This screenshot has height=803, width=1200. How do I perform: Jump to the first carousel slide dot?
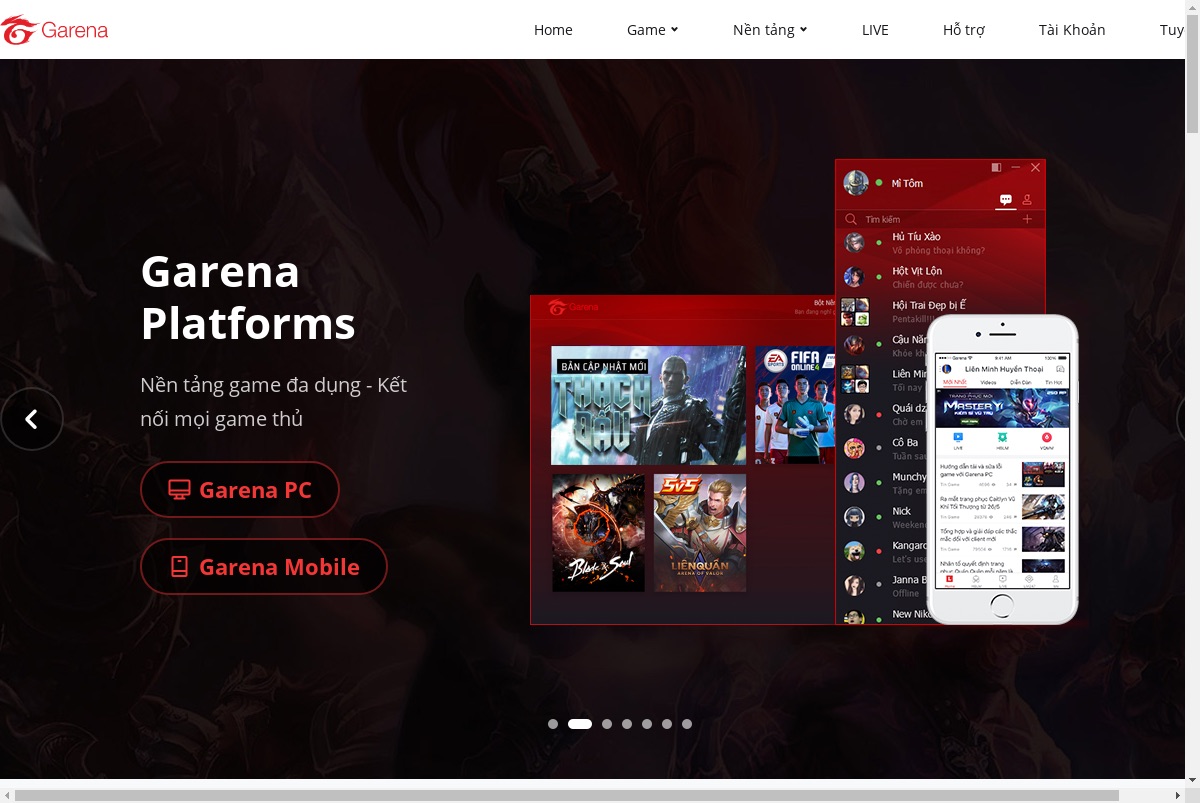[x=553, y=724]
